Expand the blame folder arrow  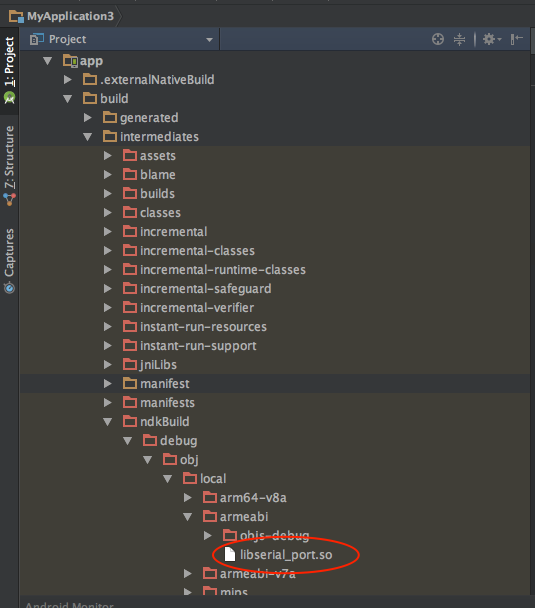108,175
